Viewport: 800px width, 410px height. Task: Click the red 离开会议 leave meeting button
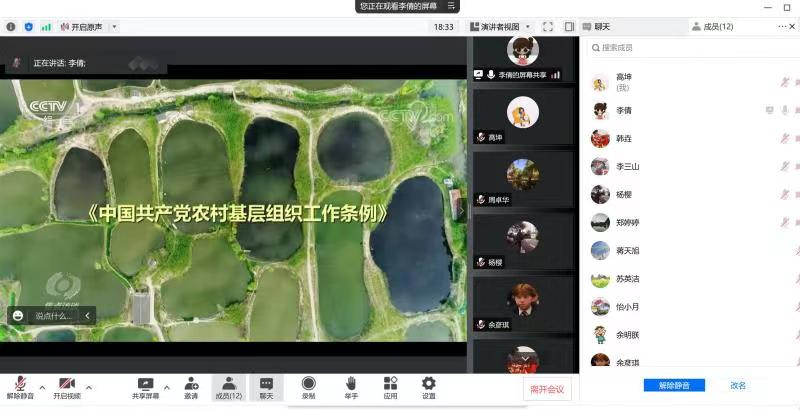pos(547,390)
